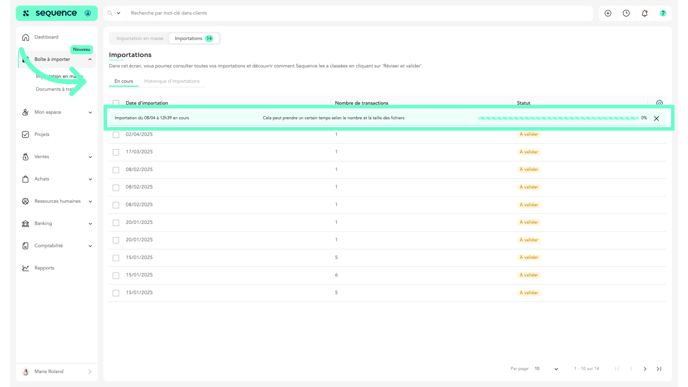Open Marie Roland profile chevron
Image resolution: width=688 pixels, height=387 pixels.
tap(90, 372)
